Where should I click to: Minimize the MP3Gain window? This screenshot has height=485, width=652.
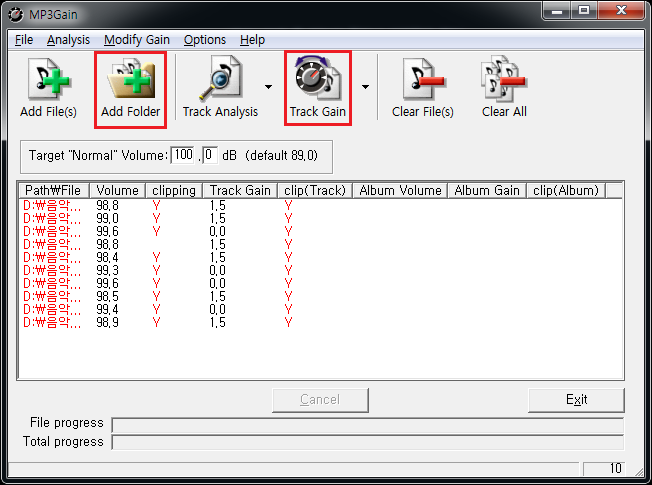click(x=557, y=10)
